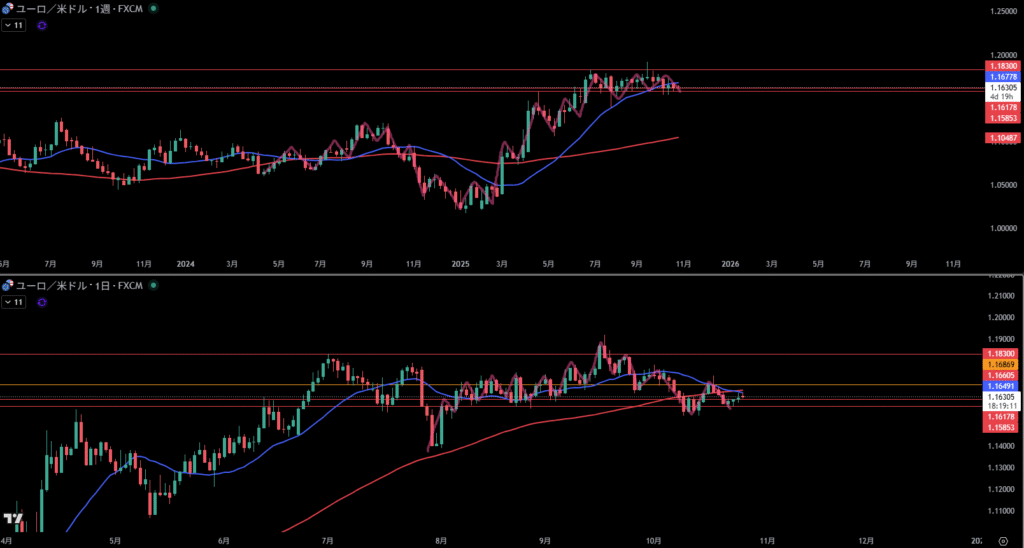Screen dimensions: 1024x548
Task: Expand the 11 indicators legend on daily chart
Action: (13, 301)
